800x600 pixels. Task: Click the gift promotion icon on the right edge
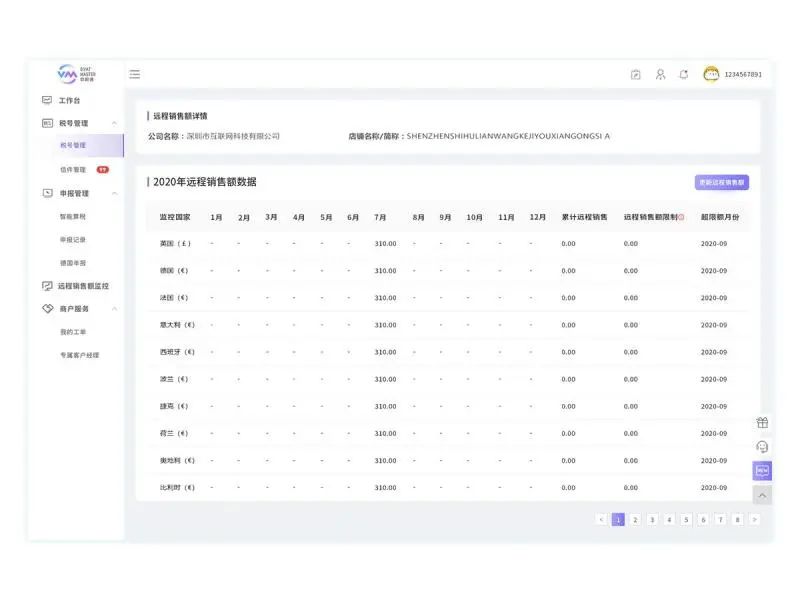[762, 422]
